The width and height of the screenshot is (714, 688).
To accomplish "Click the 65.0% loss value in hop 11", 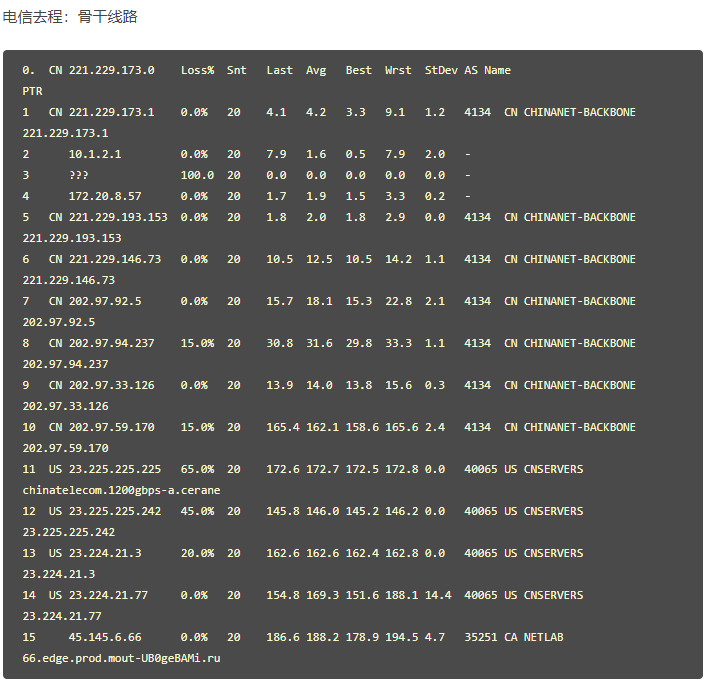I will (197, 469).
